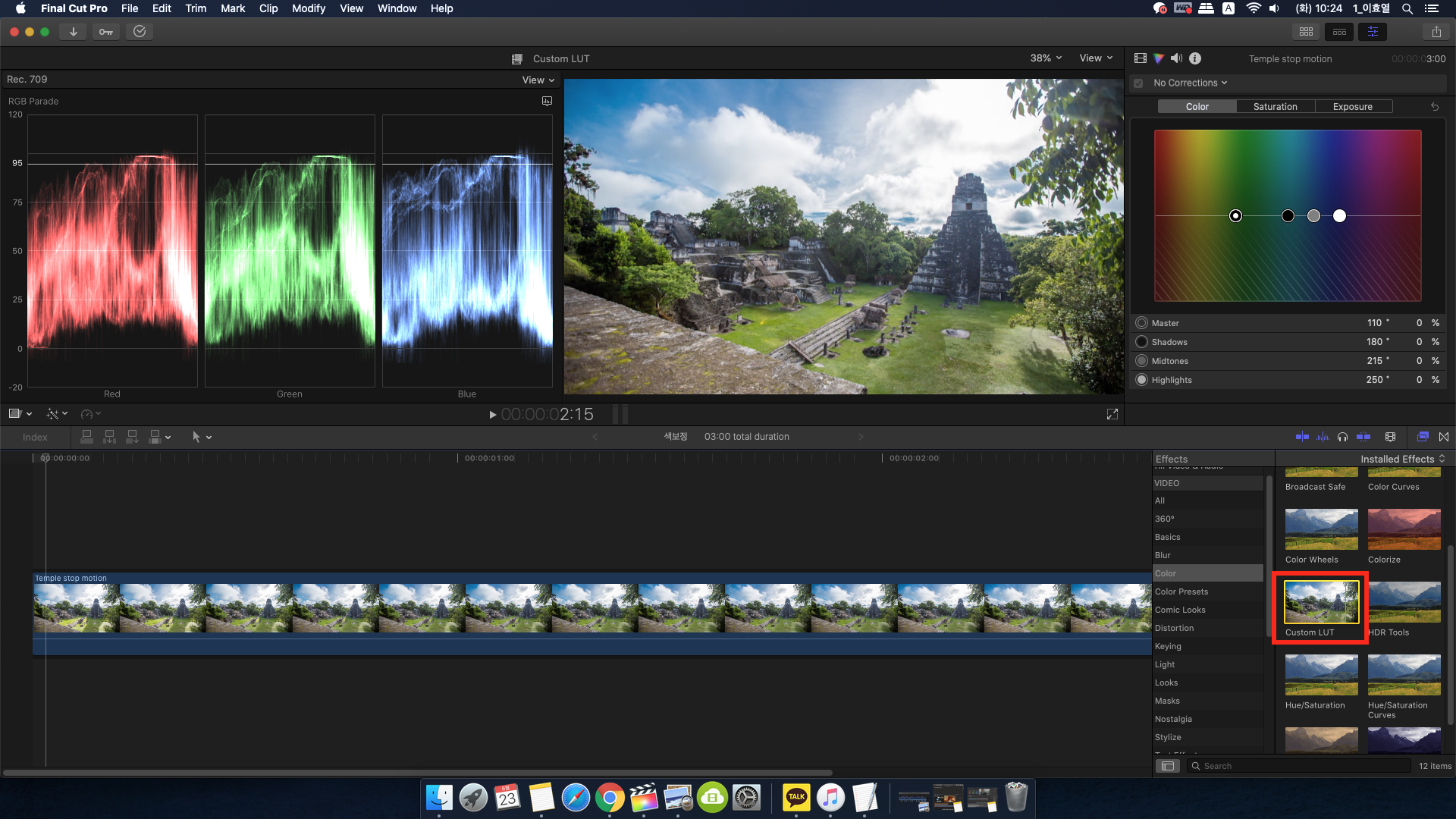Open the No Corrections dropdown
1456x819 pixels.
[x=1190, y=83]
